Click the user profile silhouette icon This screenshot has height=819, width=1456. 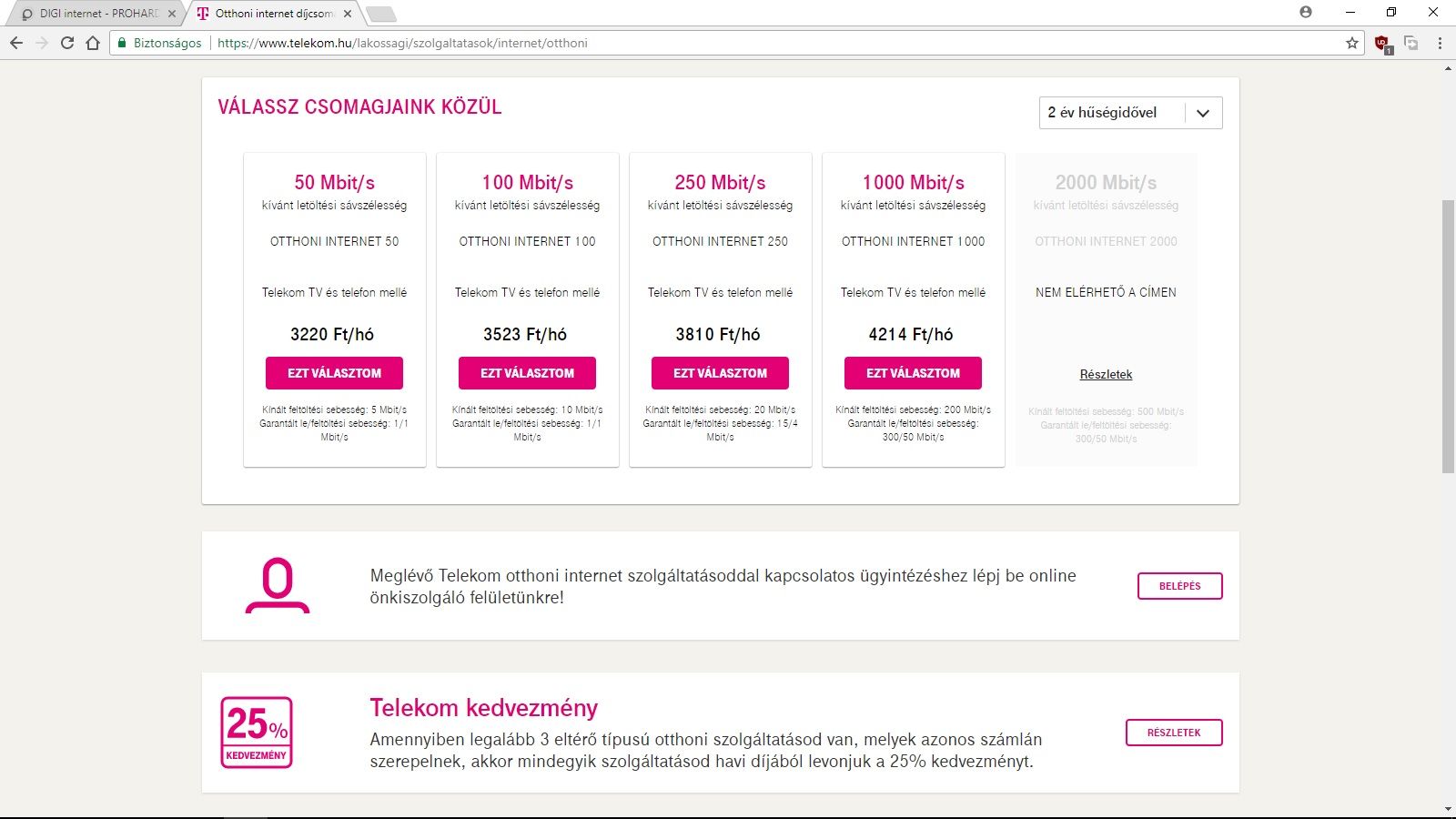tap(278, 585)
